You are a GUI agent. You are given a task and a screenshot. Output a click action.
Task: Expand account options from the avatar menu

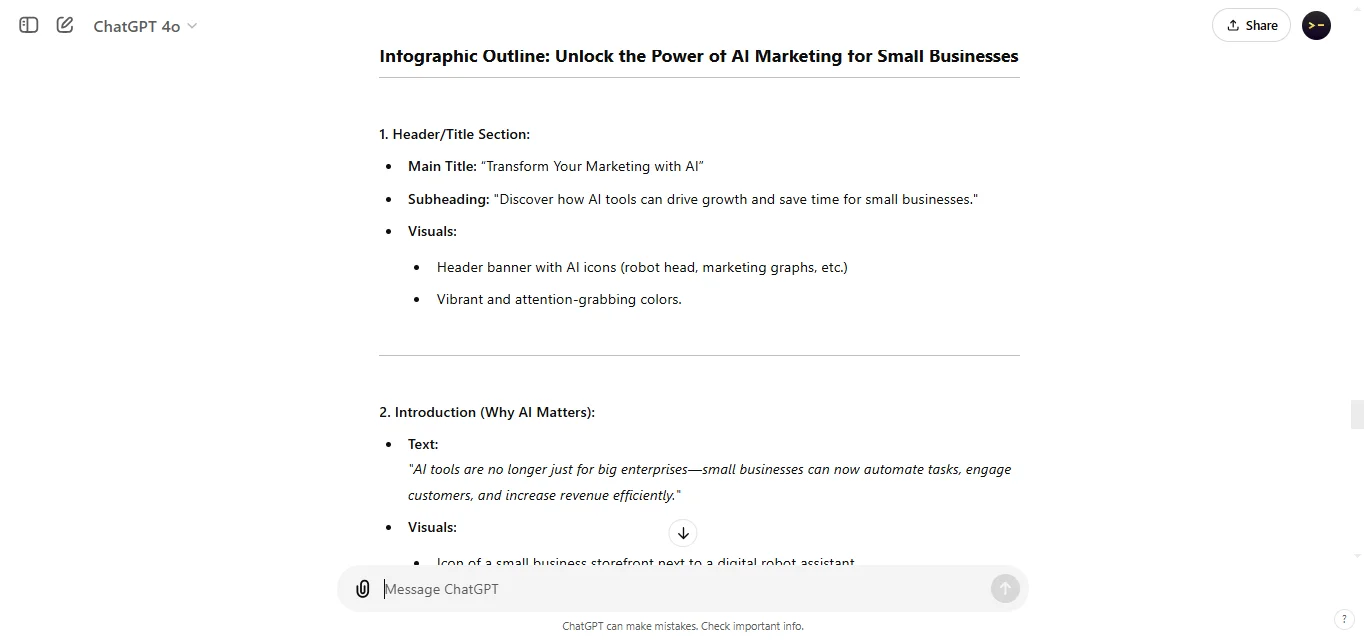coord(1316,25)
